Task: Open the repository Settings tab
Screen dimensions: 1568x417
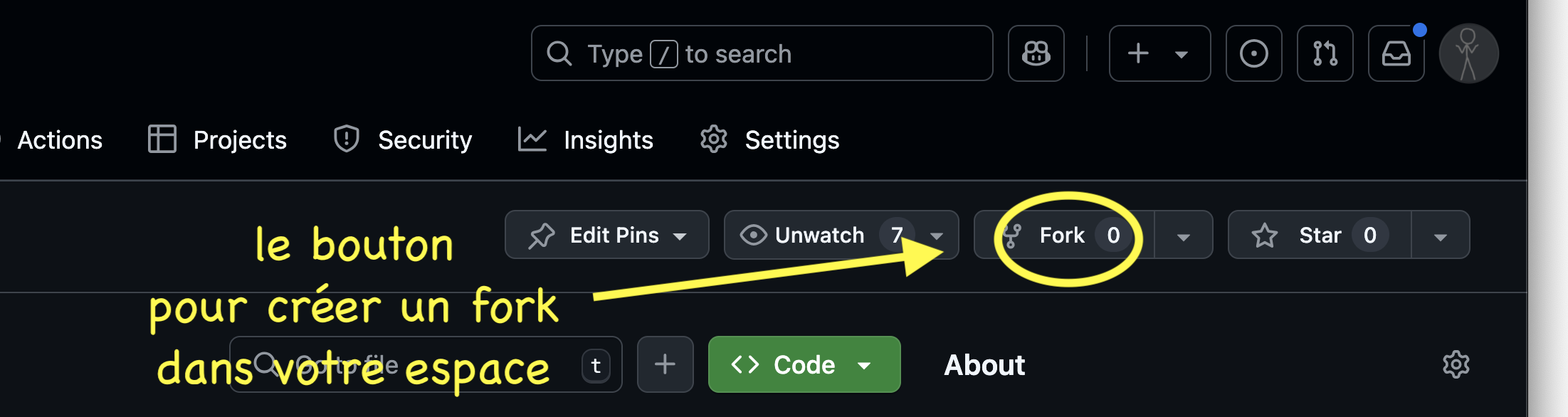Action: tap(770, 140)
